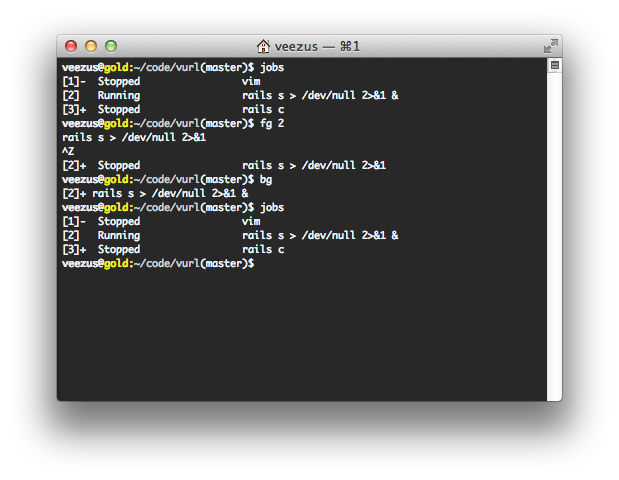Click the '^Z' line

pyautogui.click(x=68, y=151)
